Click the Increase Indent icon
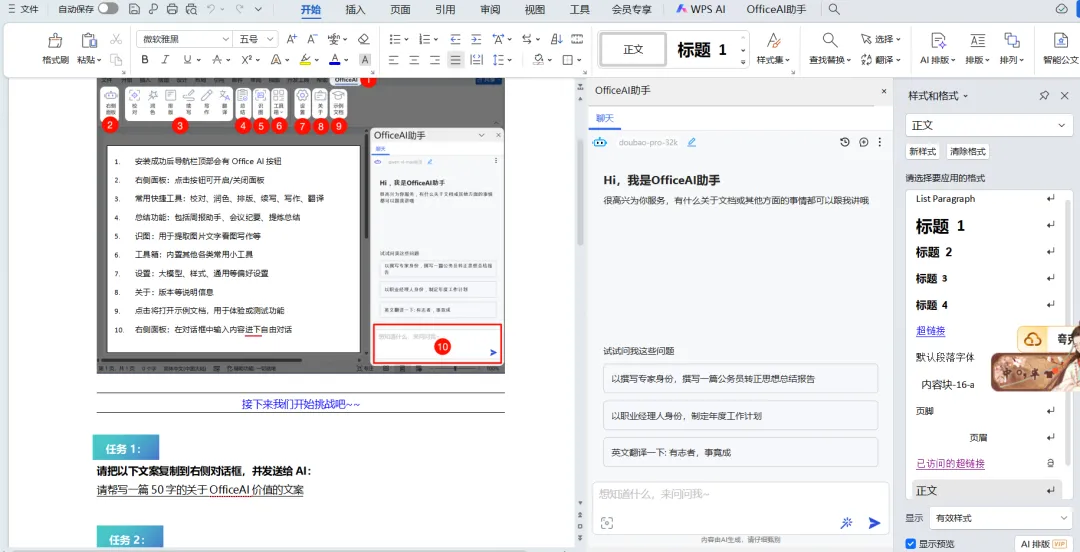 476,39
